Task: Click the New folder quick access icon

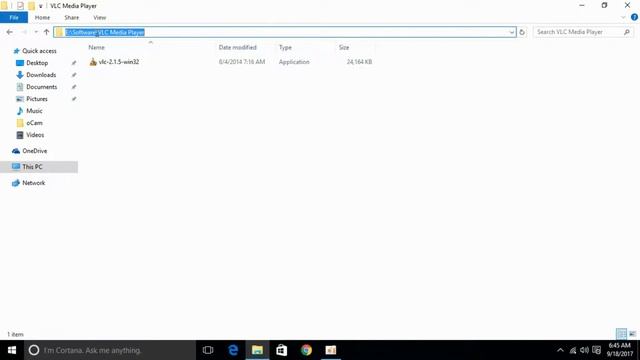Action: tap(31, 6)
